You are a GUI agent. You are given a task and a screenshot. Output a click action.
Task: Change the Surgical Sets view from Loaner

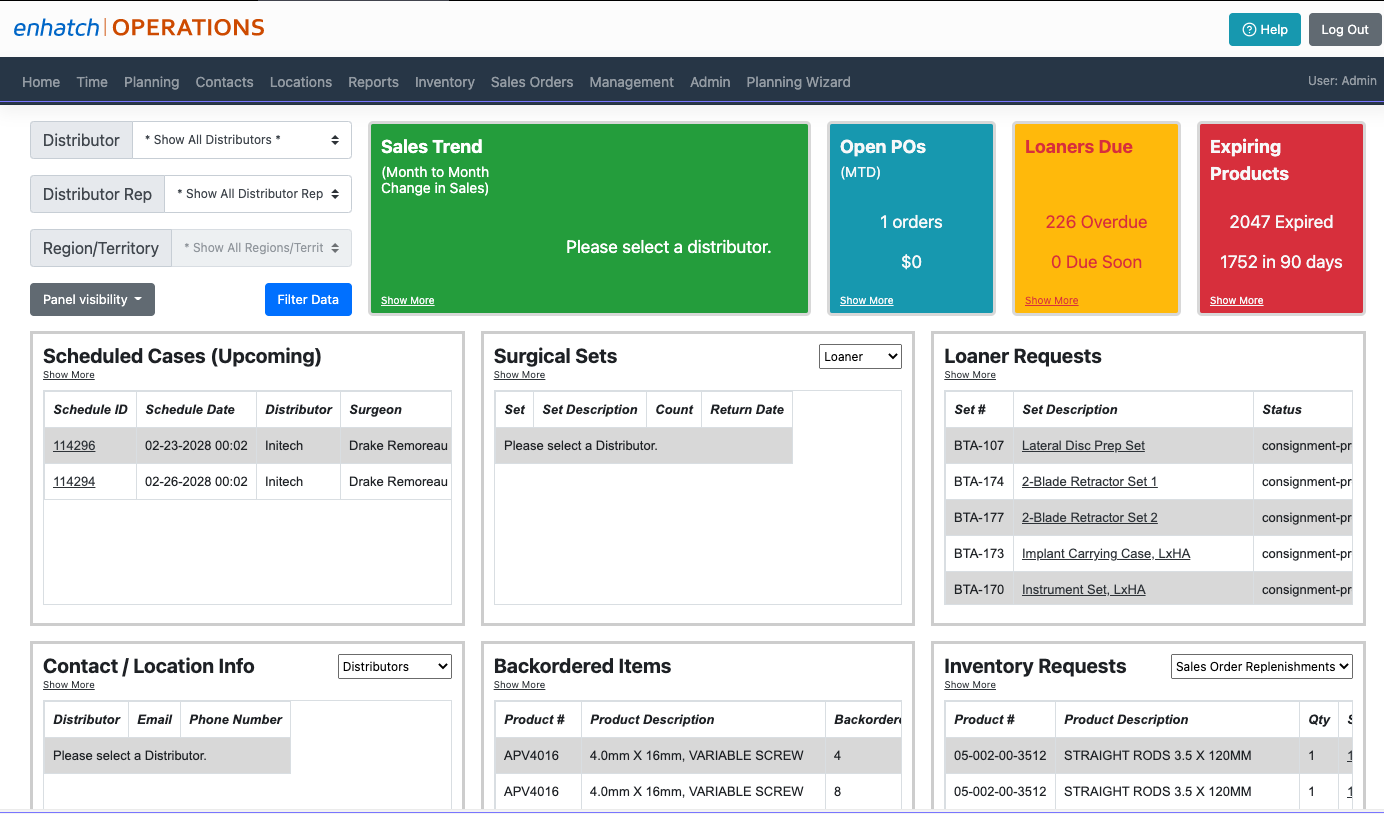(859, 356)
